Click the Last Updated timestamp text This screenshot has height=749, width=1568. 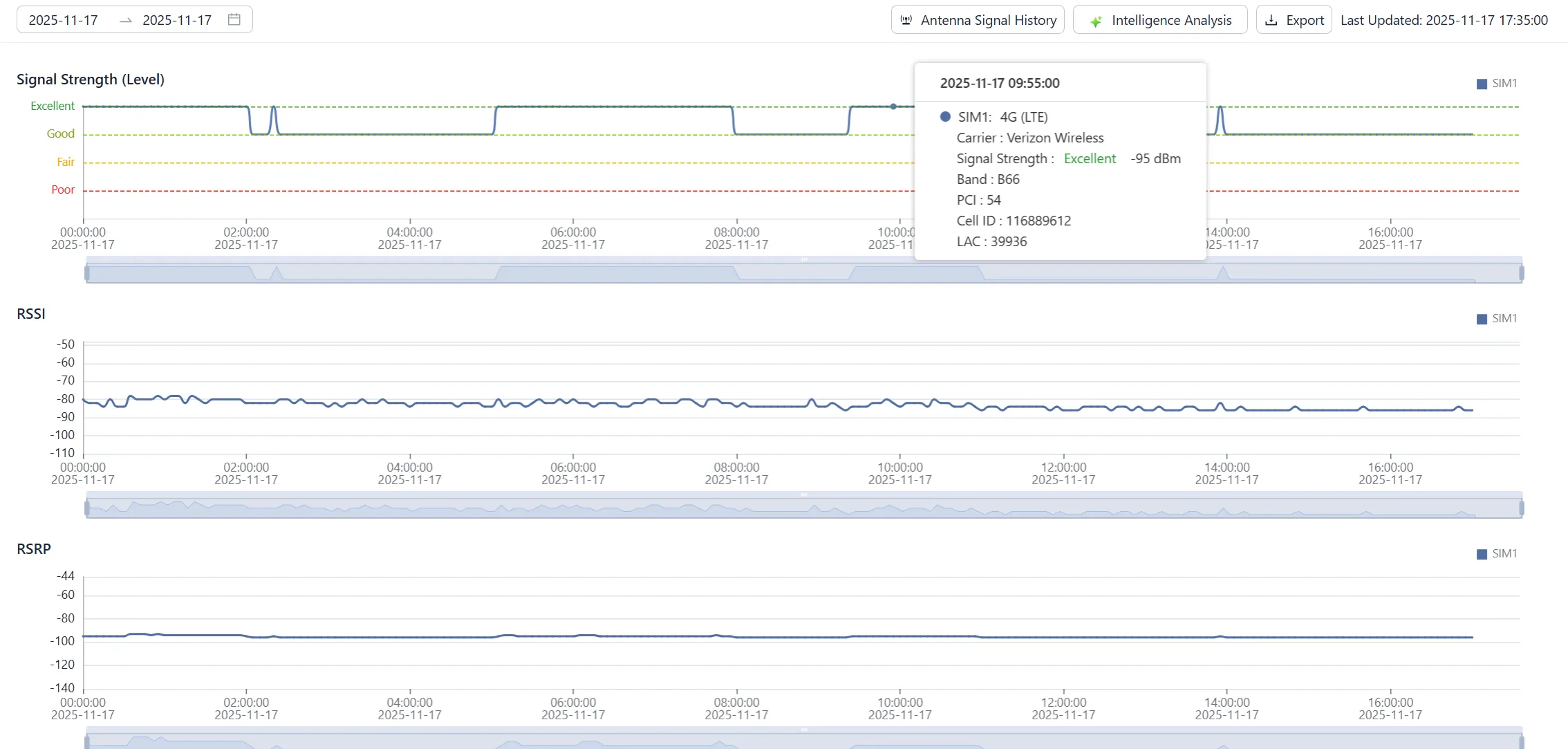point(1444,20)
